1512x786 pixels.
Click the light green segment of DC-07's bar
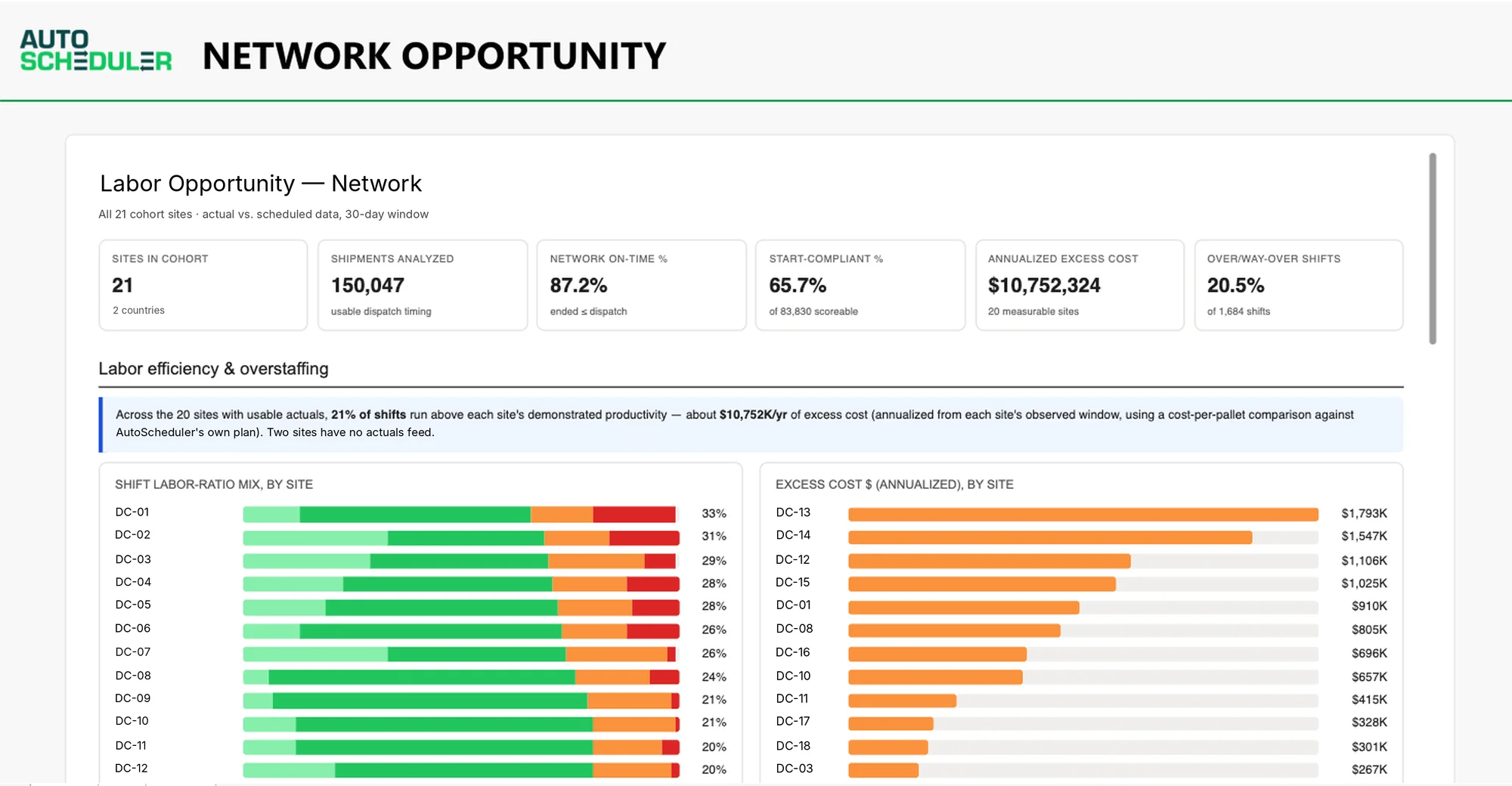315,654
